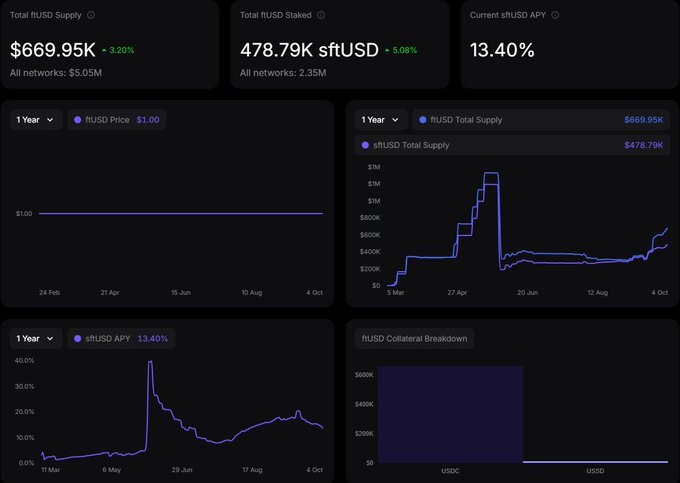
Task: Click the APY spike peak near 40%
Action: point(150,361)
